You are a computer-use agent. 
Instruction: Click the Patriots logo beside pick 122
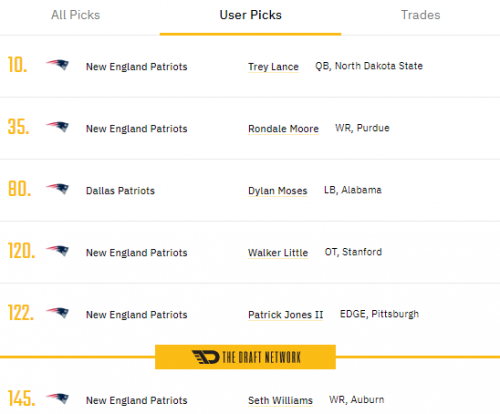(57, 313)
